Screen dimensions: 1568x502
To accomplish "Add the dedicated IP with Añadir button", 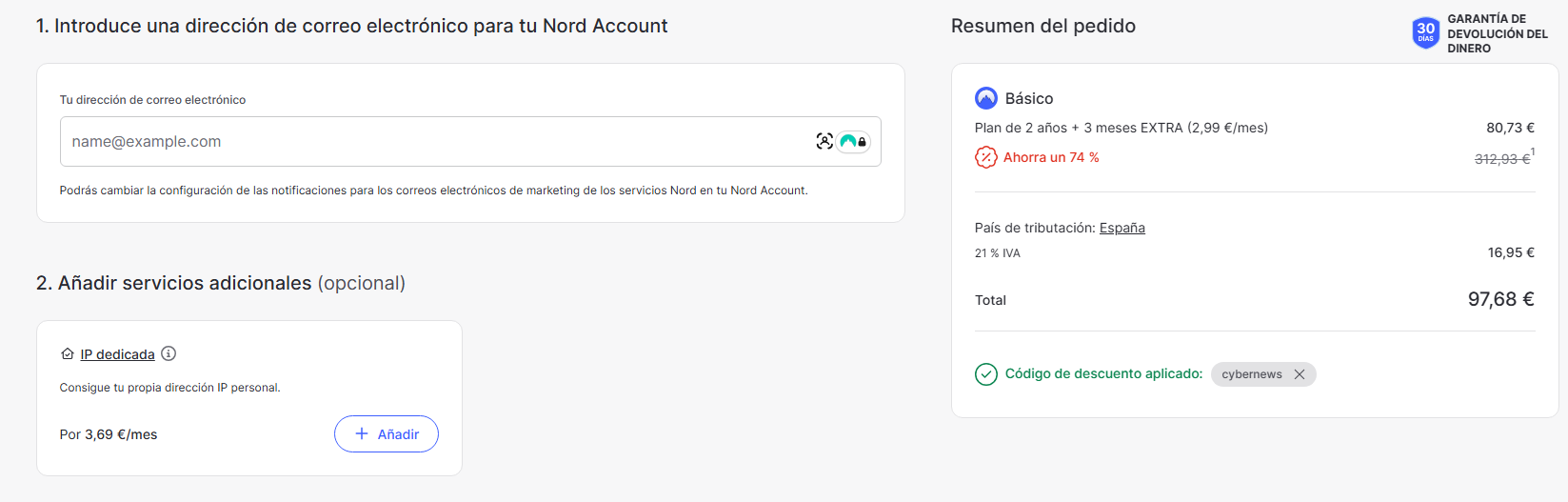I will click(387, 433).
